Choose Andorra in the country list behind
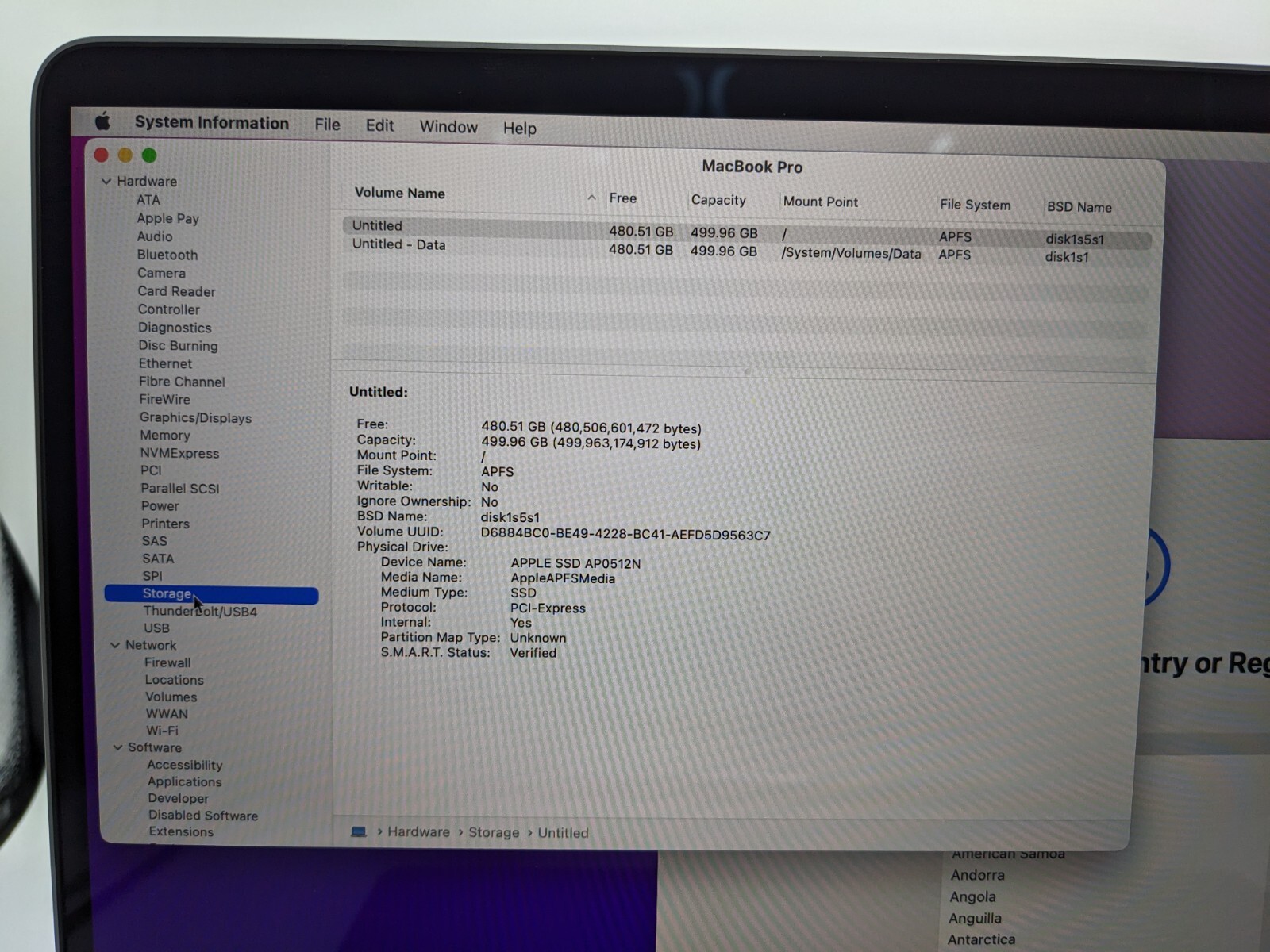 click(x=978, y=875)
